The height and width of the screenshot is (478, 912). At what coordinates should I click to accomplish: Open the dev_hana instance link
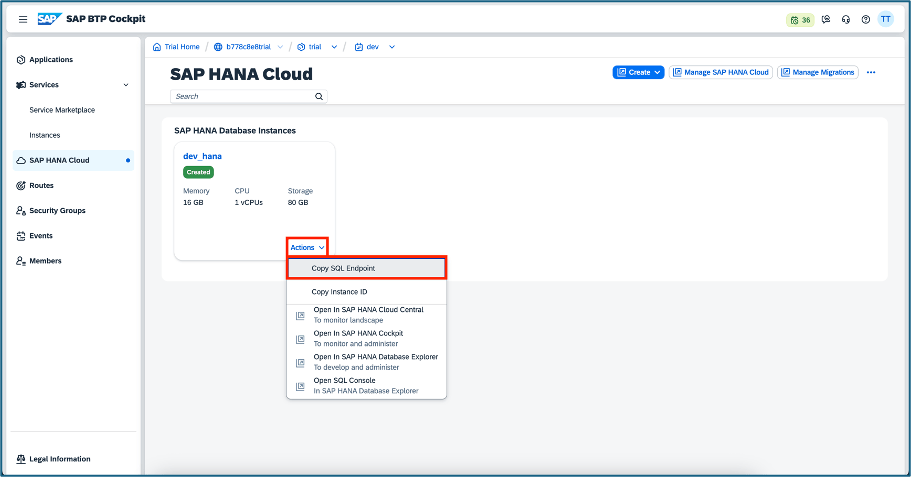coord(202,156)
